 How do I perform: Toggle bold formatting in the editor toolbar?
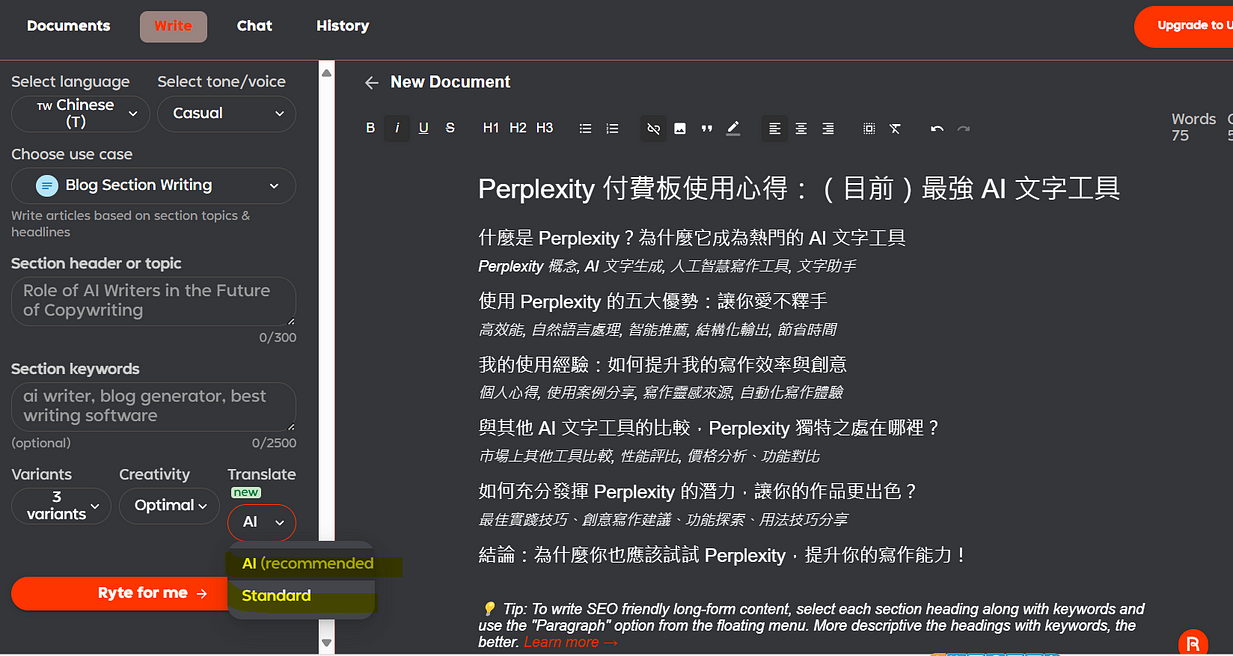coord(370,128)
